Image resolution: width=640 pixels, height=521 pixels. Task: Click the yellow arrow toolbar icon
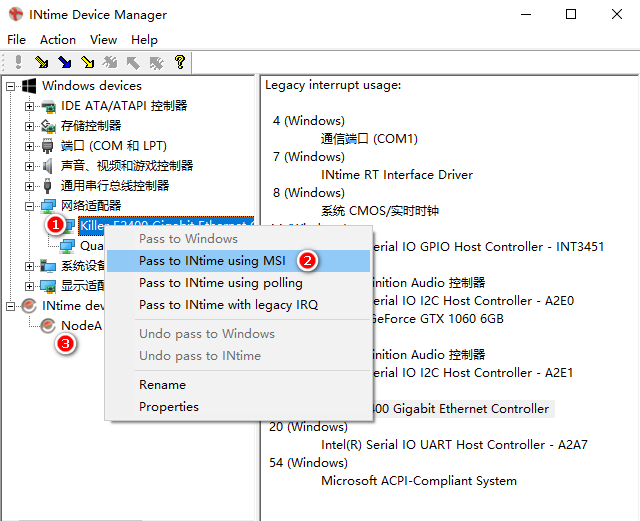87,62
